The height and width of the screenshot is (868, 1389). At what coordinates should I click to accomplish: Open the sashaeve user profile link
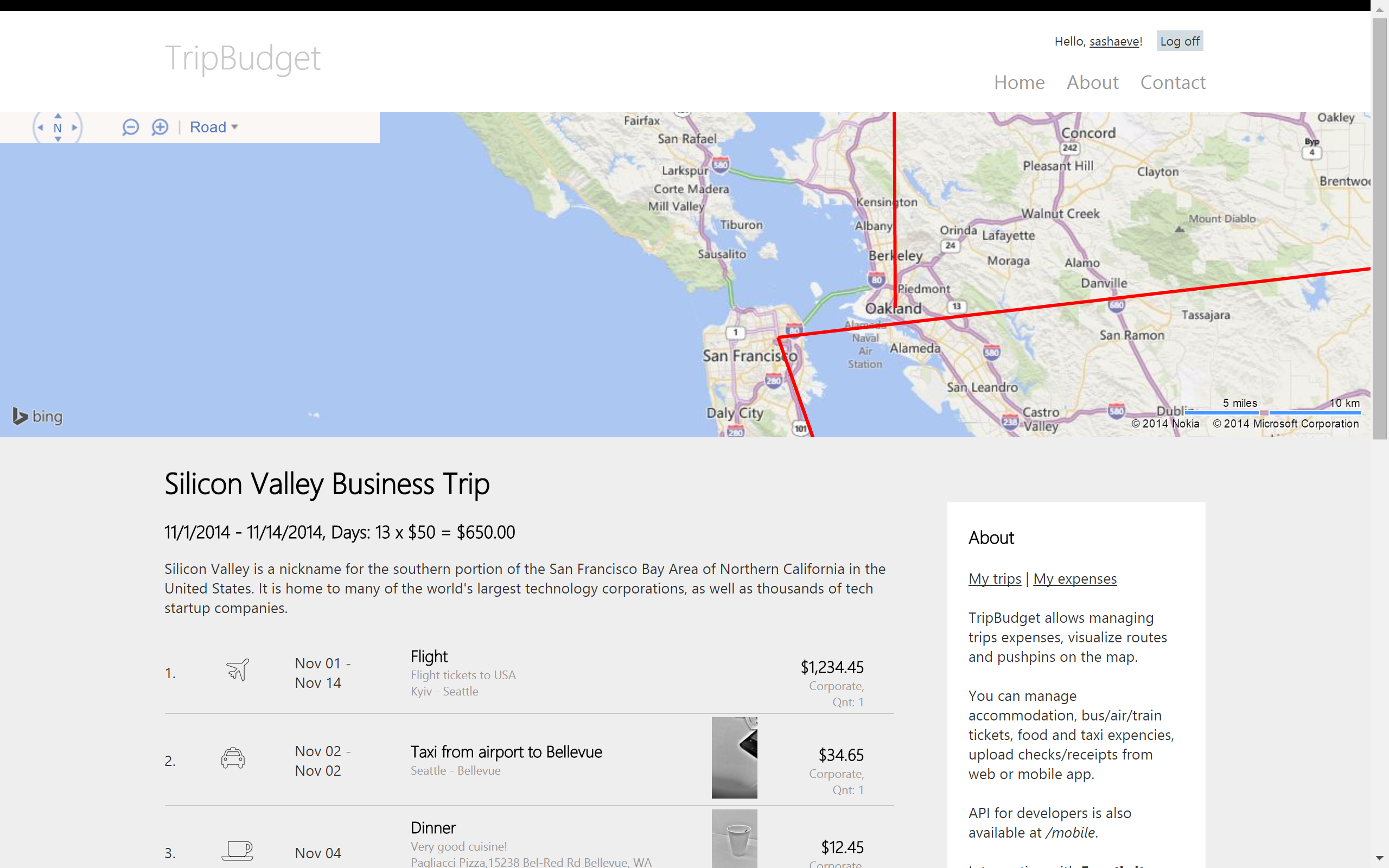coord(1114,41)
